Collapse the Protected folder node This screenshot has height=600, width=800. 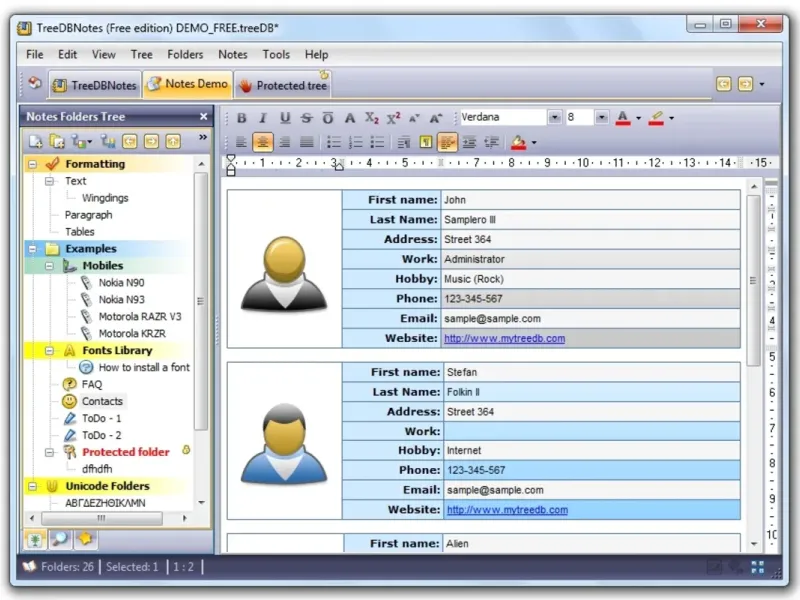[49, 452]
